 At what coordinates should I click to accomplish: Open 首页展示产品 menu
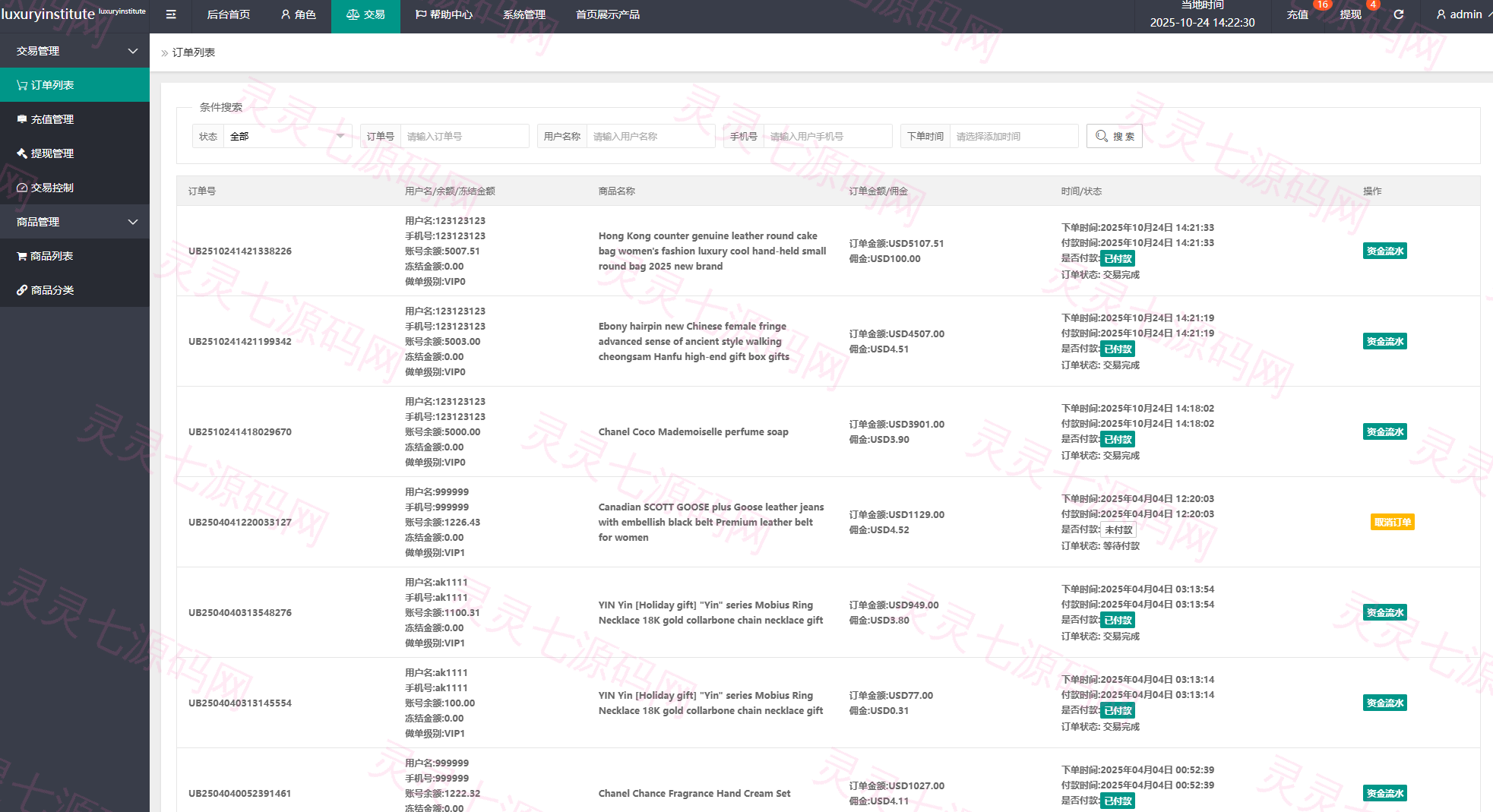point(608,14)
